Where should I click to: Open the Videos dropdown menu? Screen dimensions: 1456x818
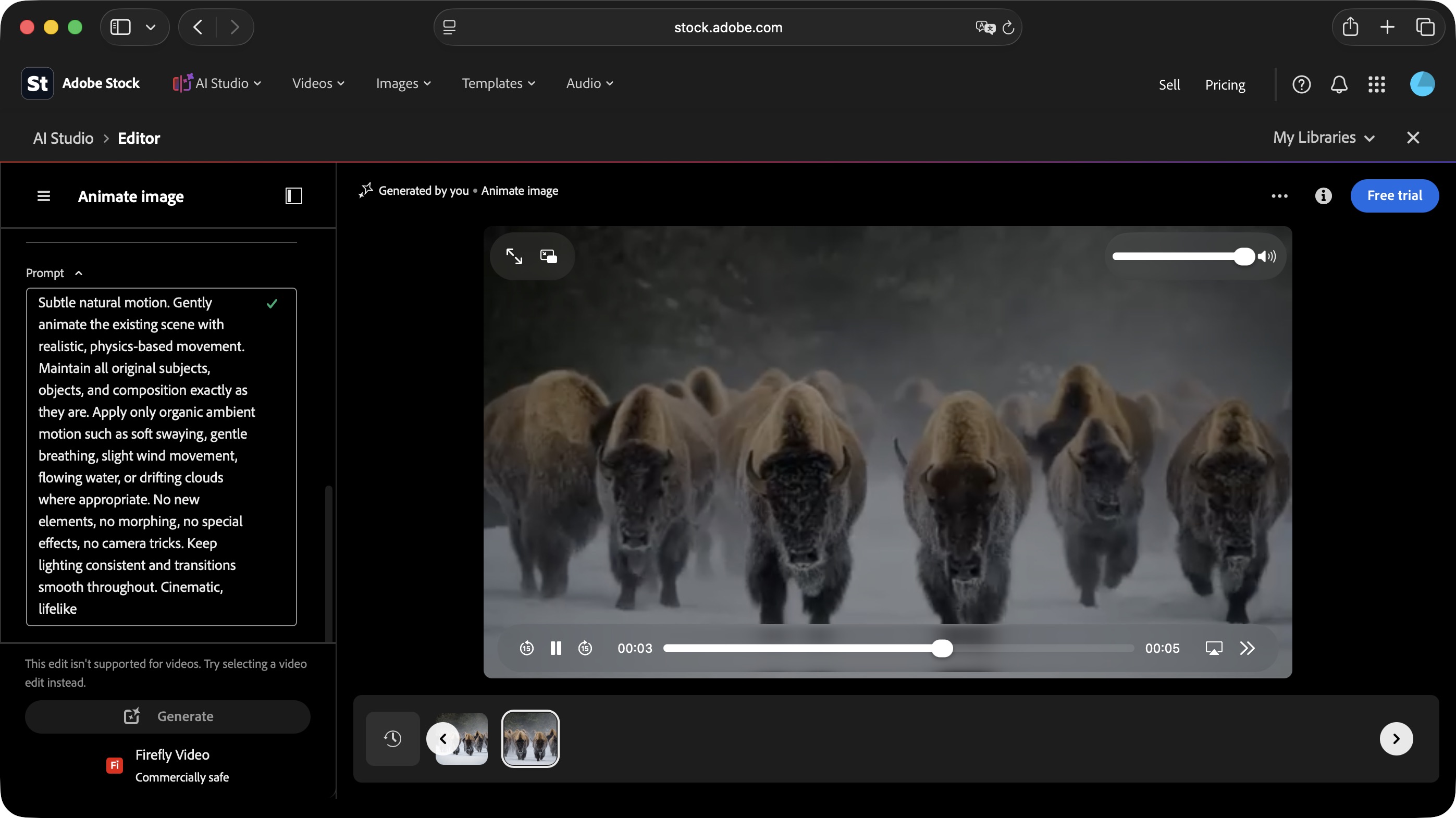pyautogui.click(x=318, y=83)
